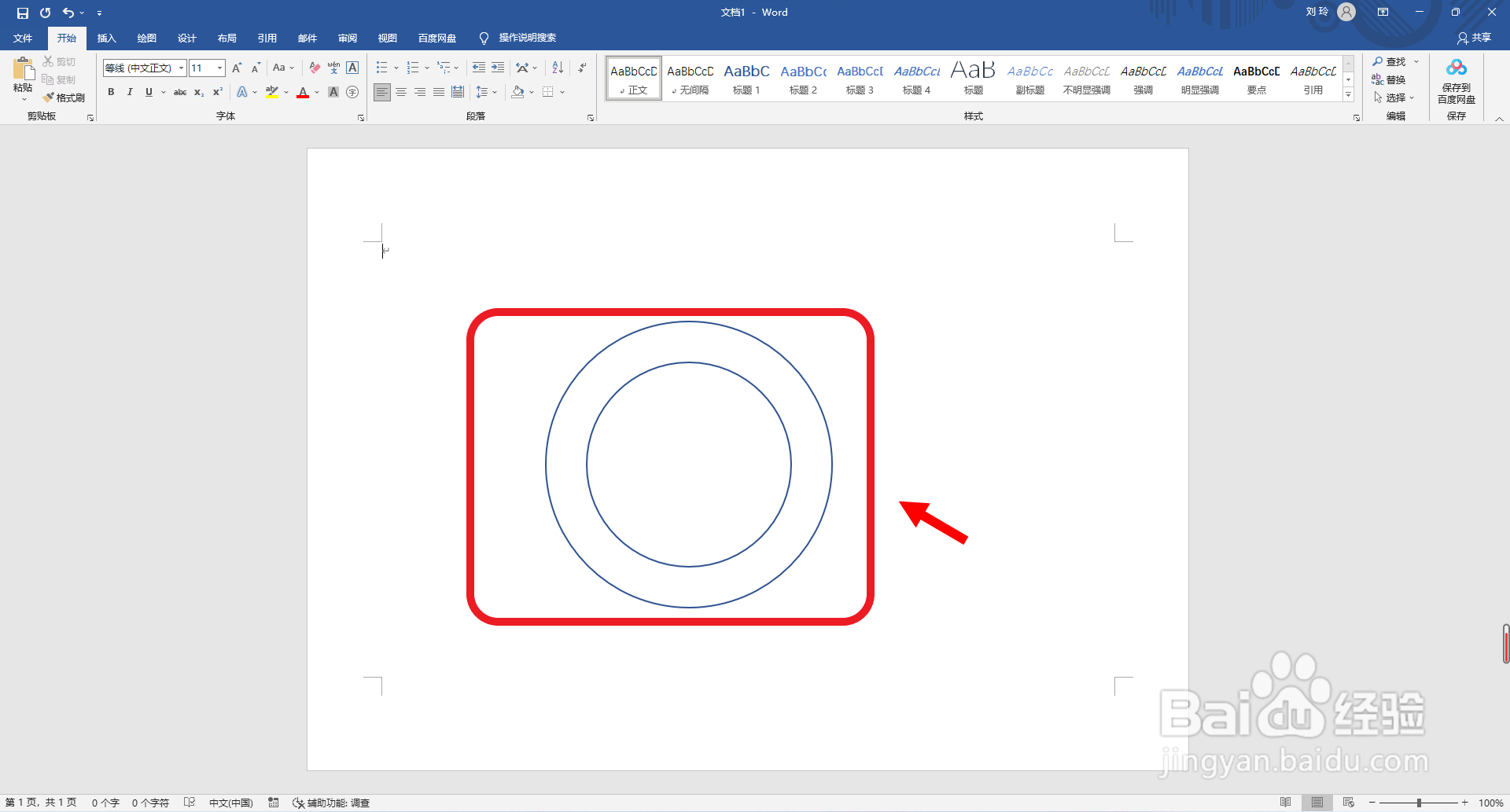Expand the bullet list dropdown arrow
1510x812 pixels.
[x=396, y=68]
